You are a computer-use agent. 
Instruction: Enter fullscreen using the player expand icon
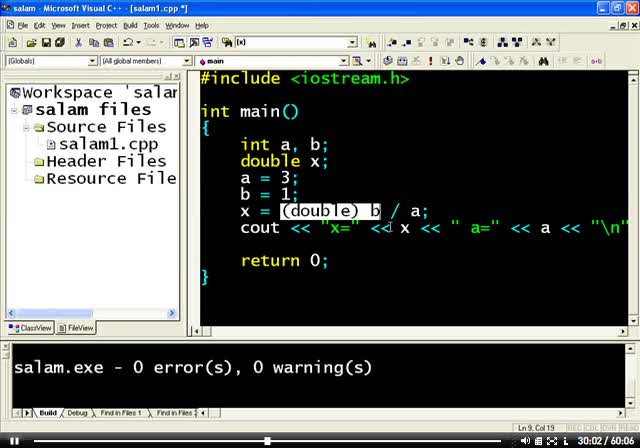click(x=552, y=441)
